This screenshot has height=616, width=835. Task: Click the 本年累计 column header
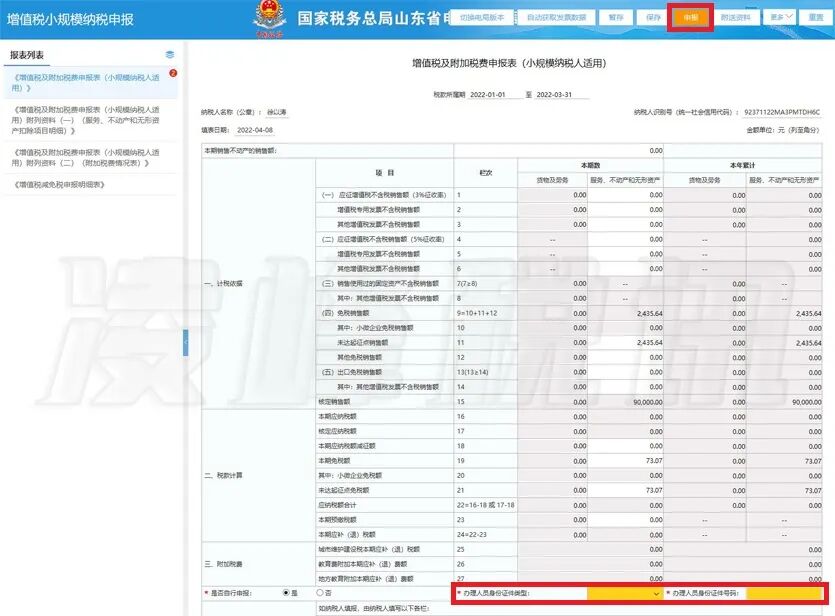coord(743,166)
